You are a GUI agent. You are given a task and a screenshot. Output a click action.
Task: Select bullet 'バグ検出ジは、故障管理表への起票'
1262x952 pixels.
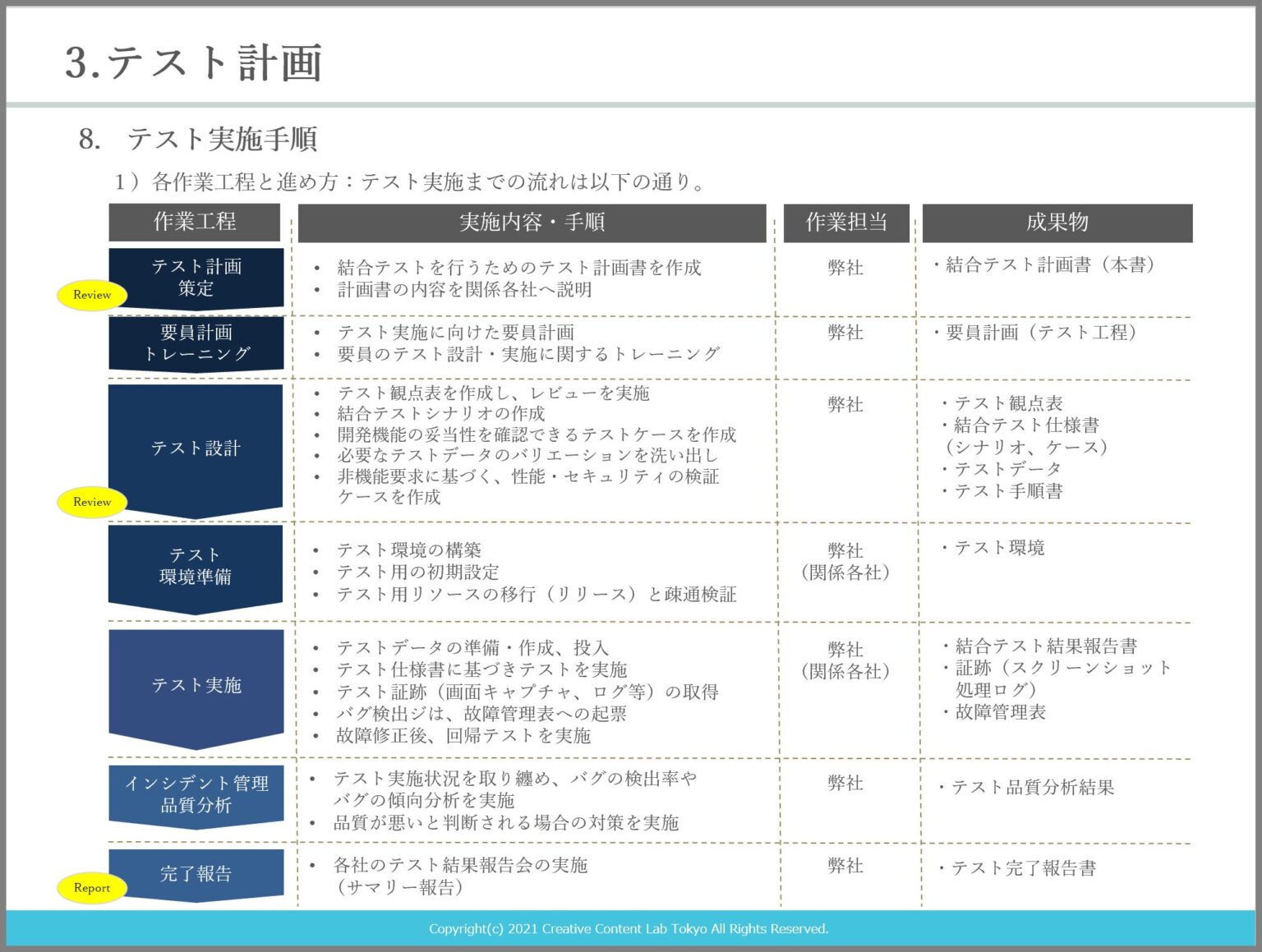pos(482,714)
